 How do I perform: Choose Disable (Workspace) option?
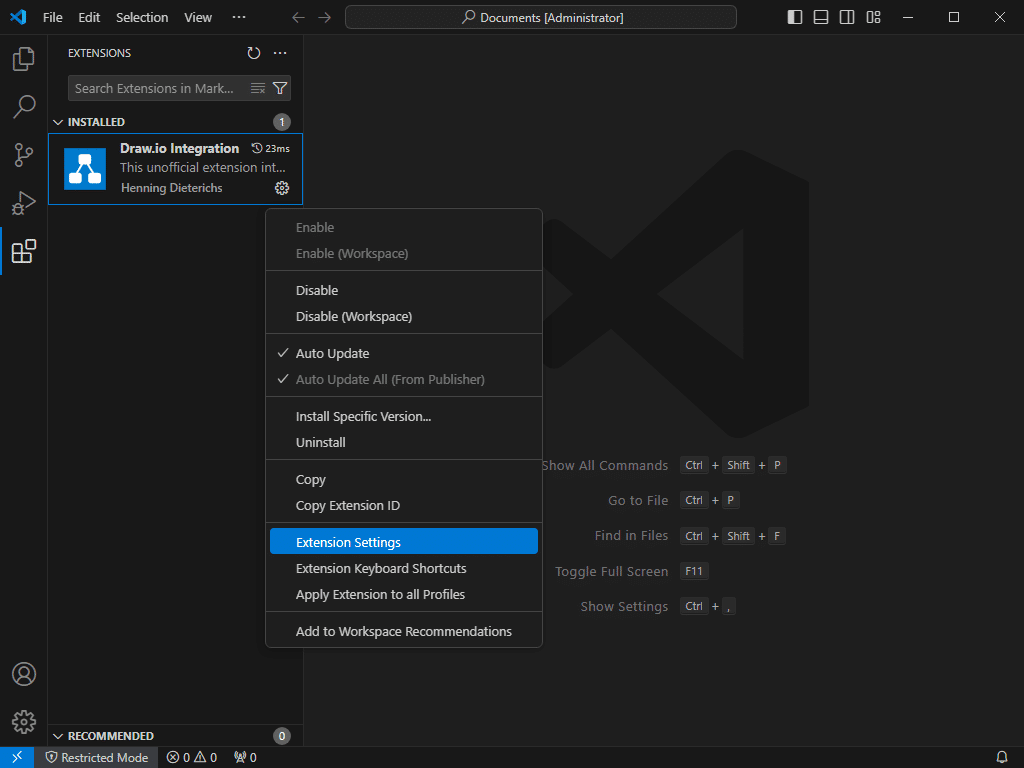404,317
